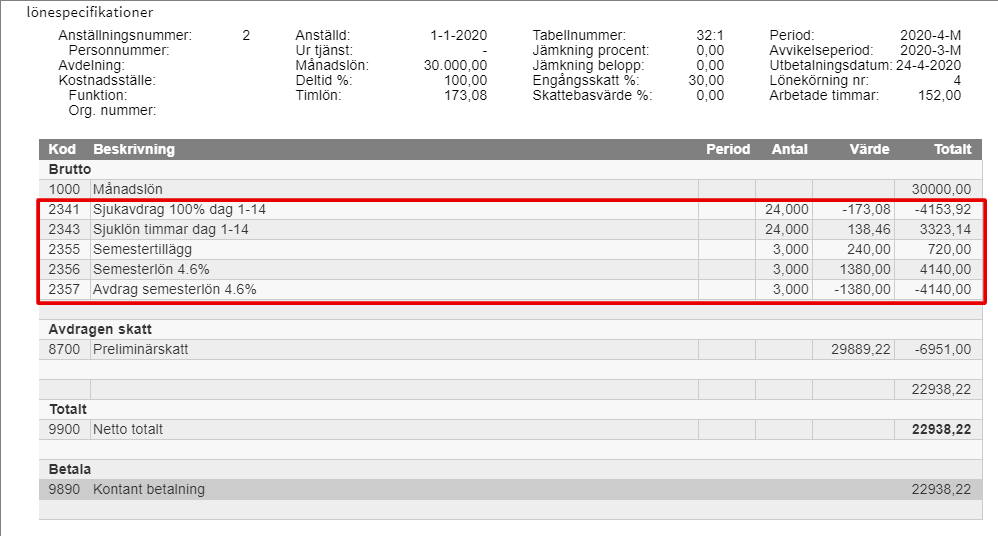Select the Org. nummer label
Viewport: 998px width, 536px height.
click(113, 111)
